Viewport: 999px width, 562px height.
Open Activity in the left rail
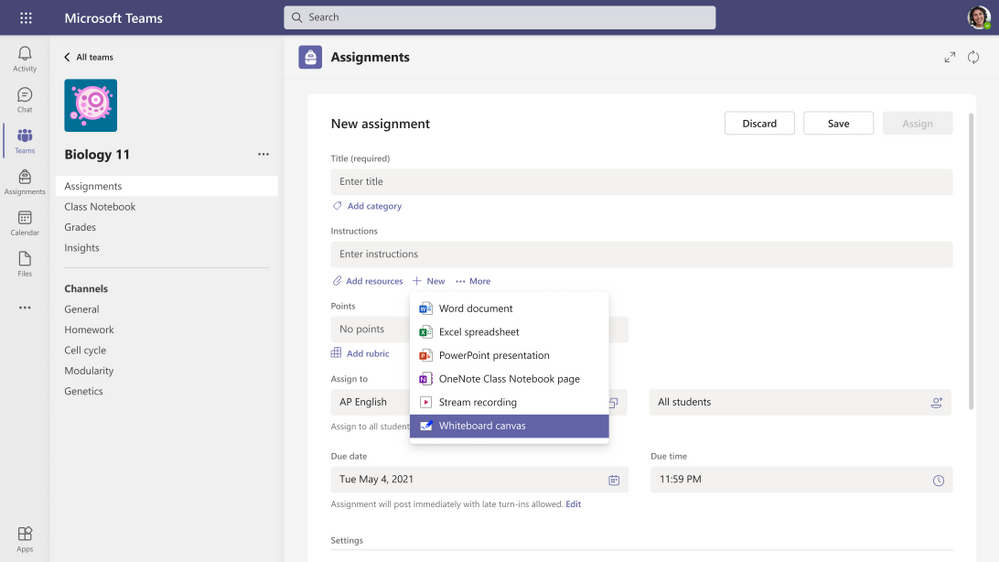coord(25,59)
